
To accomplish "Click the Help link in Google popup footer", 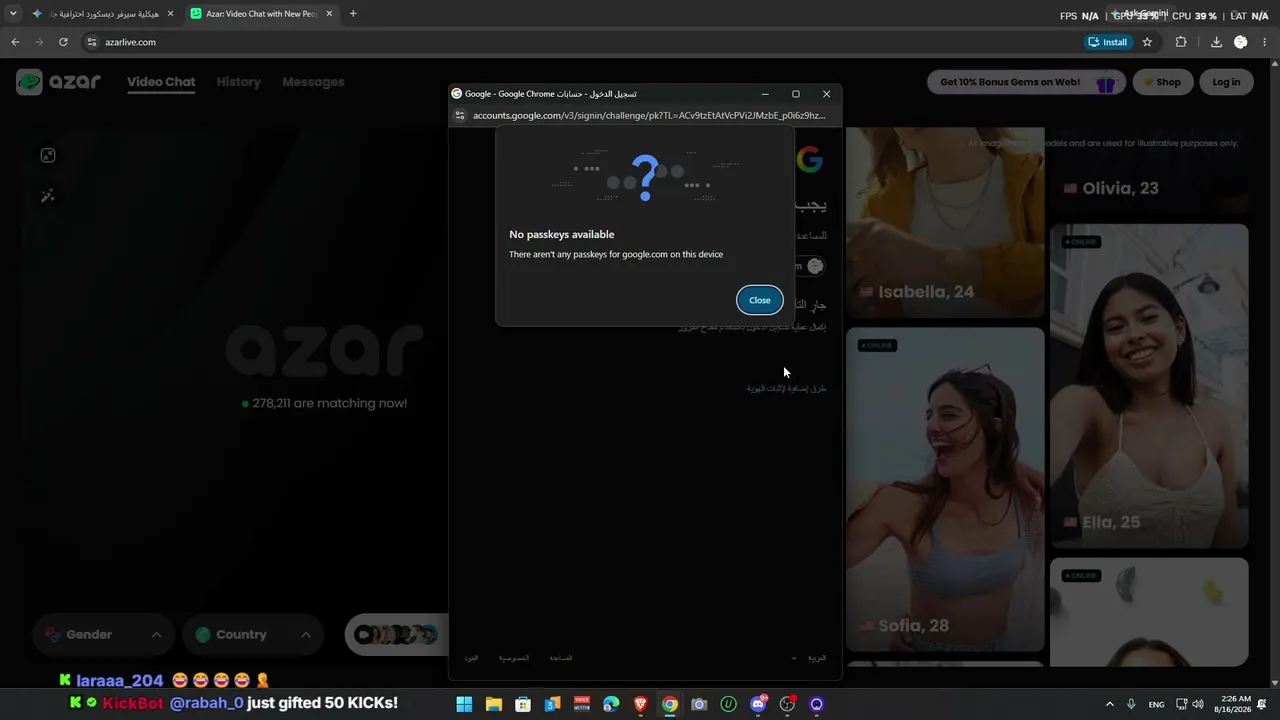I will click(560, 658).
